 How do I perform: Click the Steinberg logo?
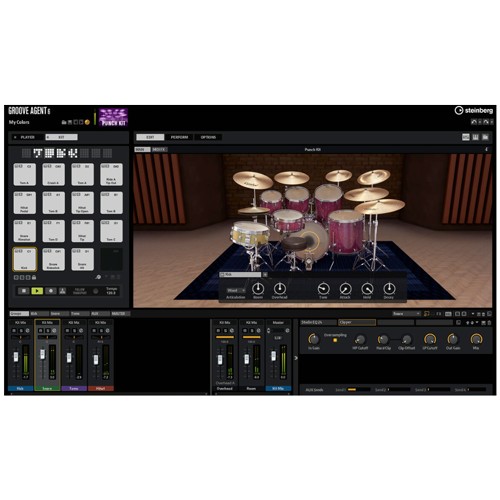(x=473, y=110)
